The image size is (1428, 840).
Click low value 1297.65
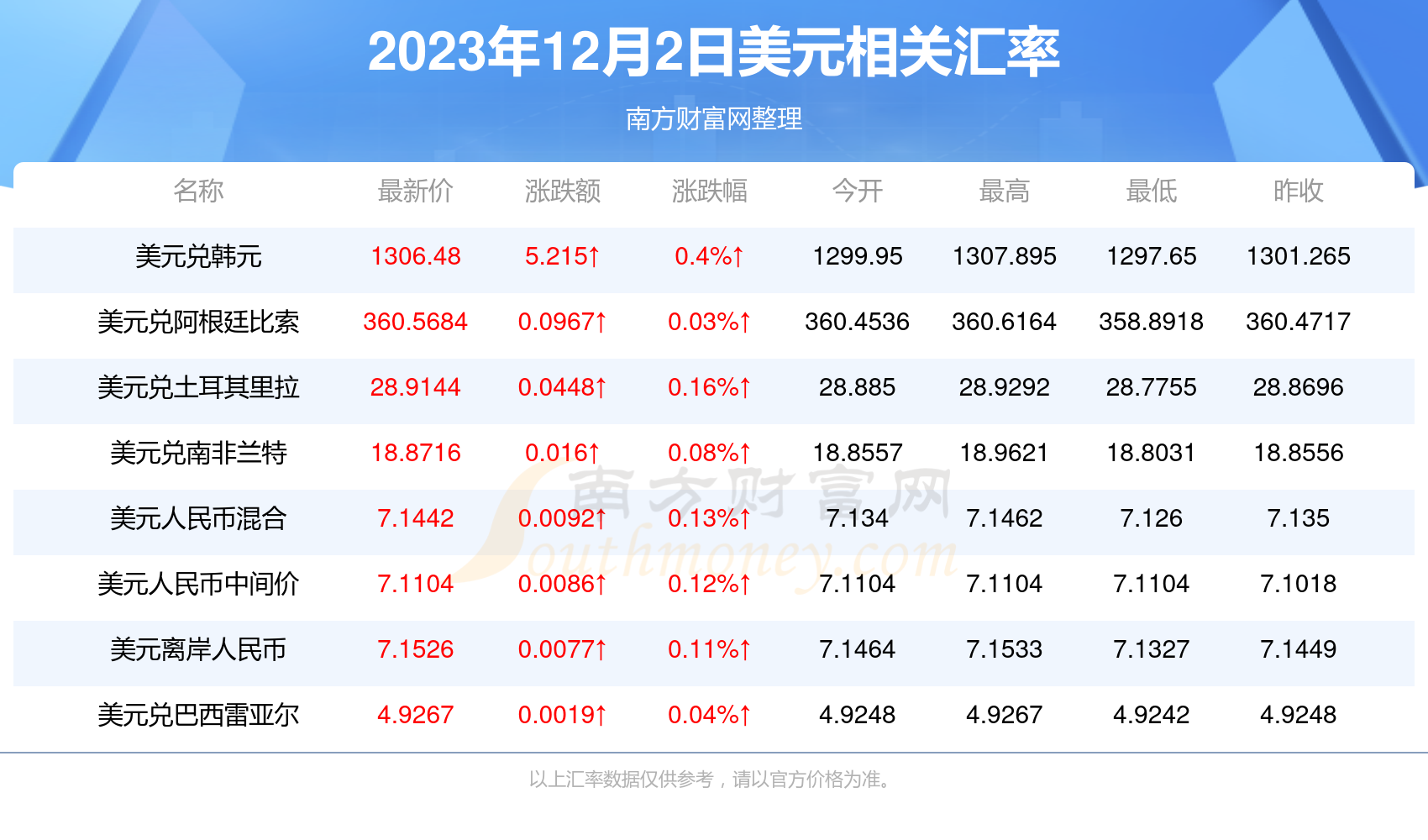1152,256
